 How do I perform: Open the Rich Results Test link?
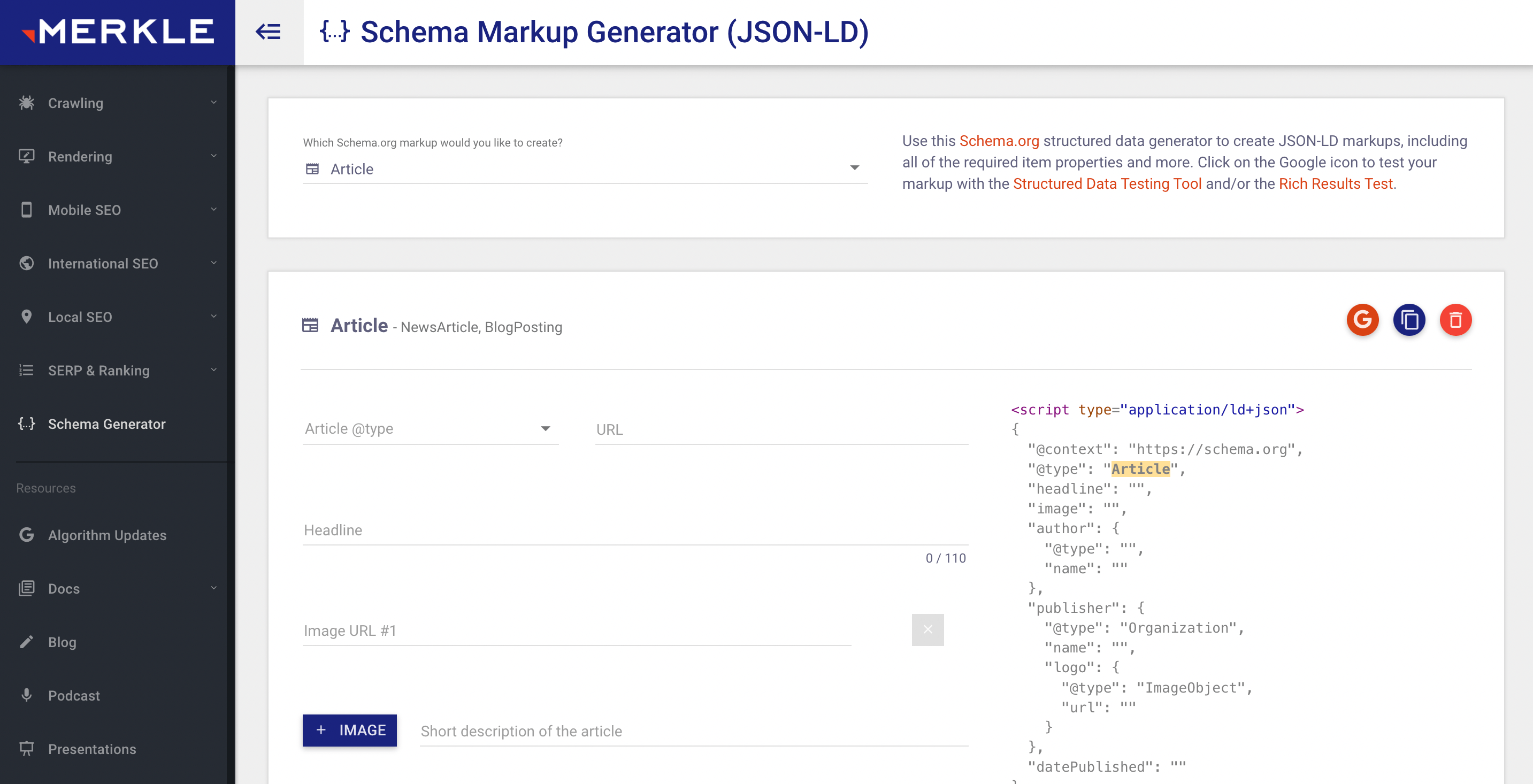click(x=1336, y=184)
